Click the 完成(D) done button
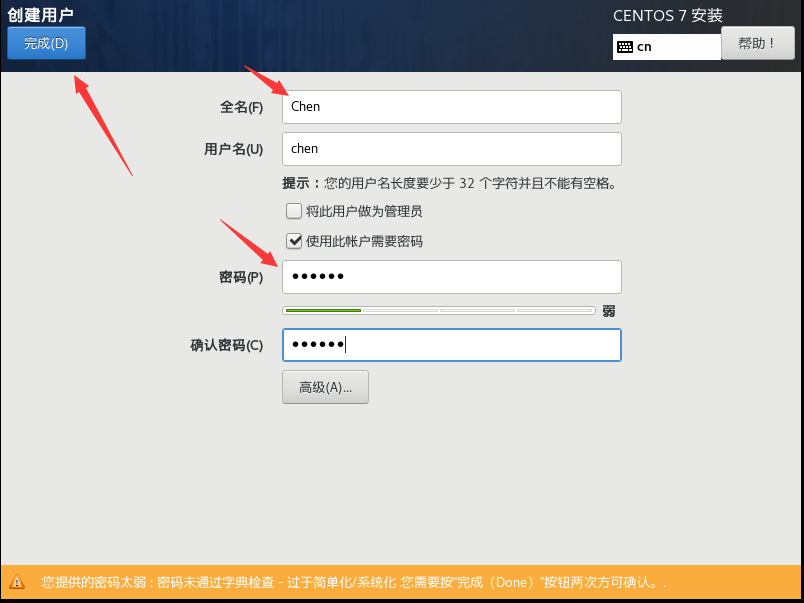Screen dimensions: 804x603 (46, 43)
